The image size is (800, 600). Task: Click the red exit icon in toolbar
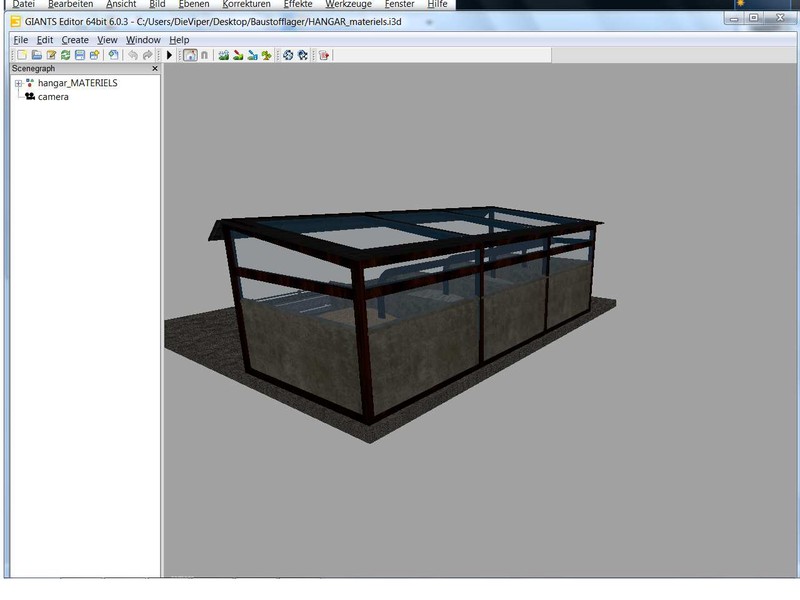(324, 55)
